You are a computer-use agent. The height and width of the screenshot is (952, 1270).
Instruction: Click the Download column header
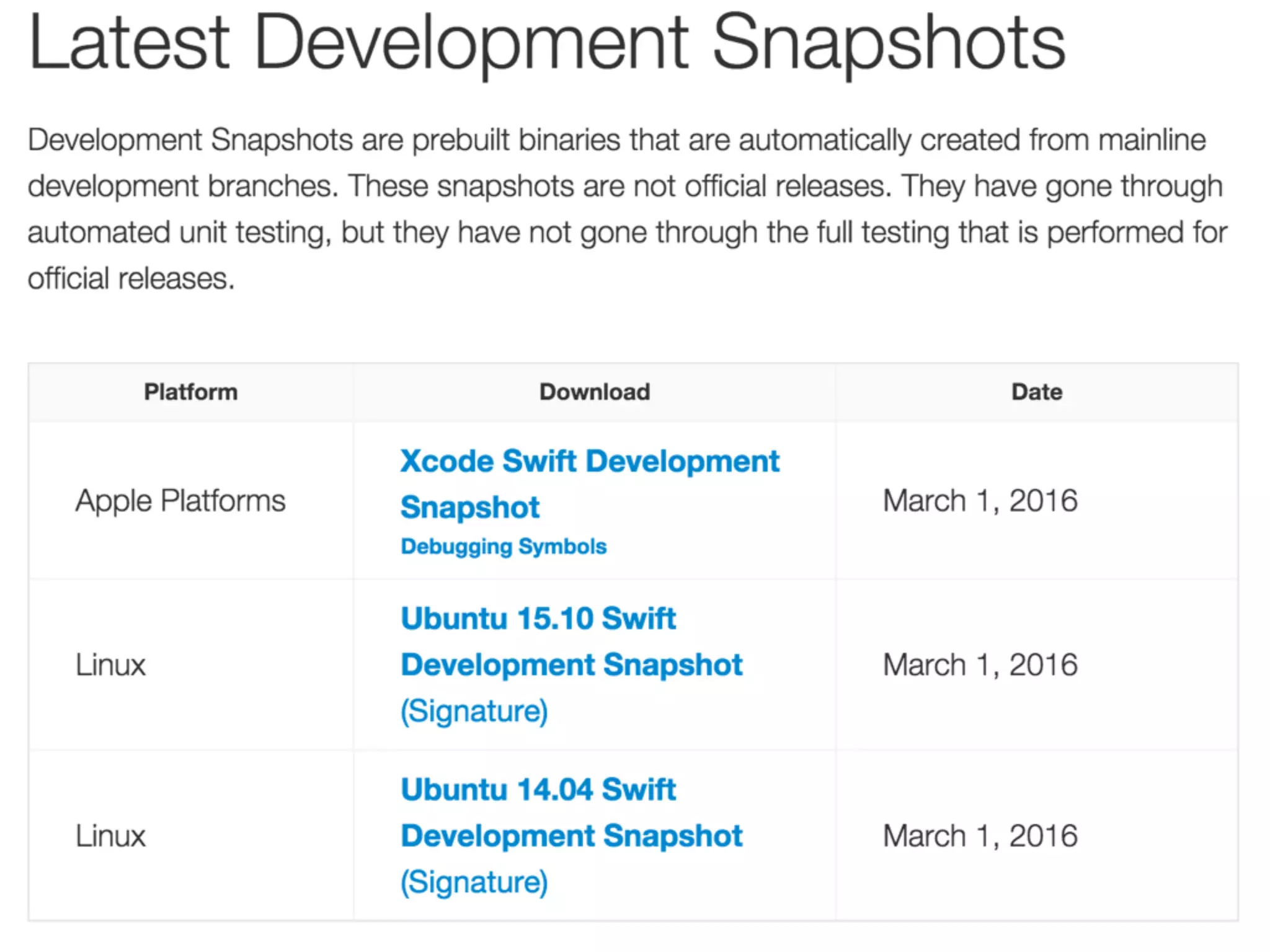click(595, 392)
